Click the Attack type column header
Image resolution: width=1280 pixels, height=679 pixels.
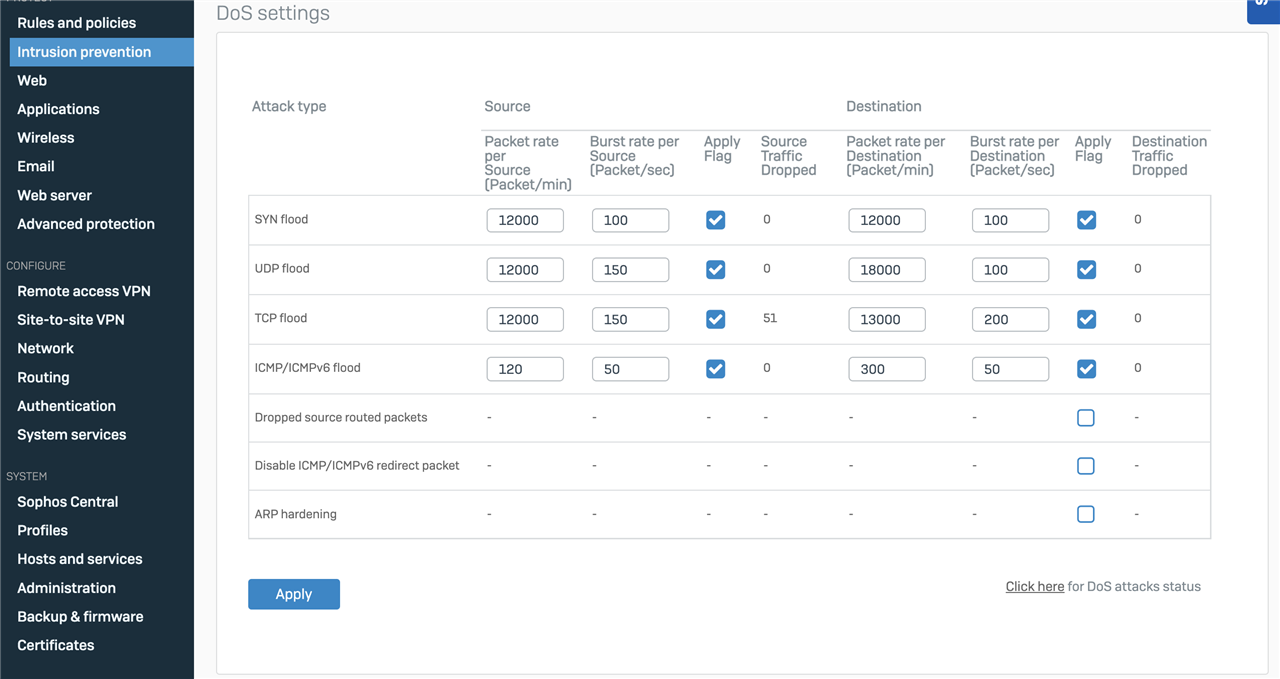(x=289, y=106)
